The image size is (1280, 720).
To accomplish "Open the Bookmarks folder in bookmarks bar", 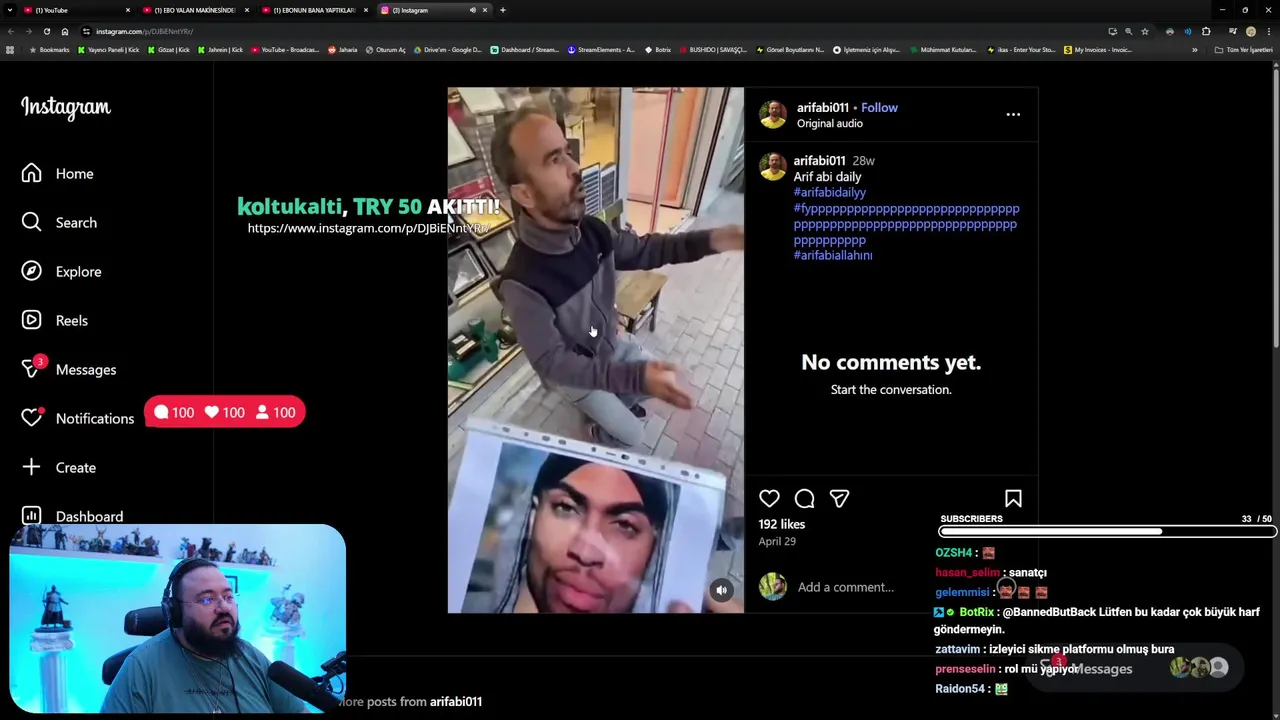I will pos(50,50).
